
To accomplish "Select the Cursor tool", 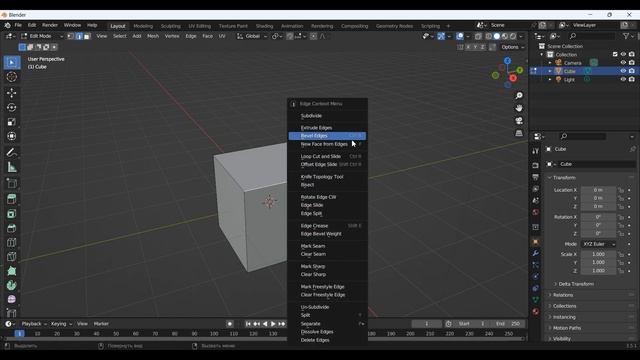I will pos(11,77).
